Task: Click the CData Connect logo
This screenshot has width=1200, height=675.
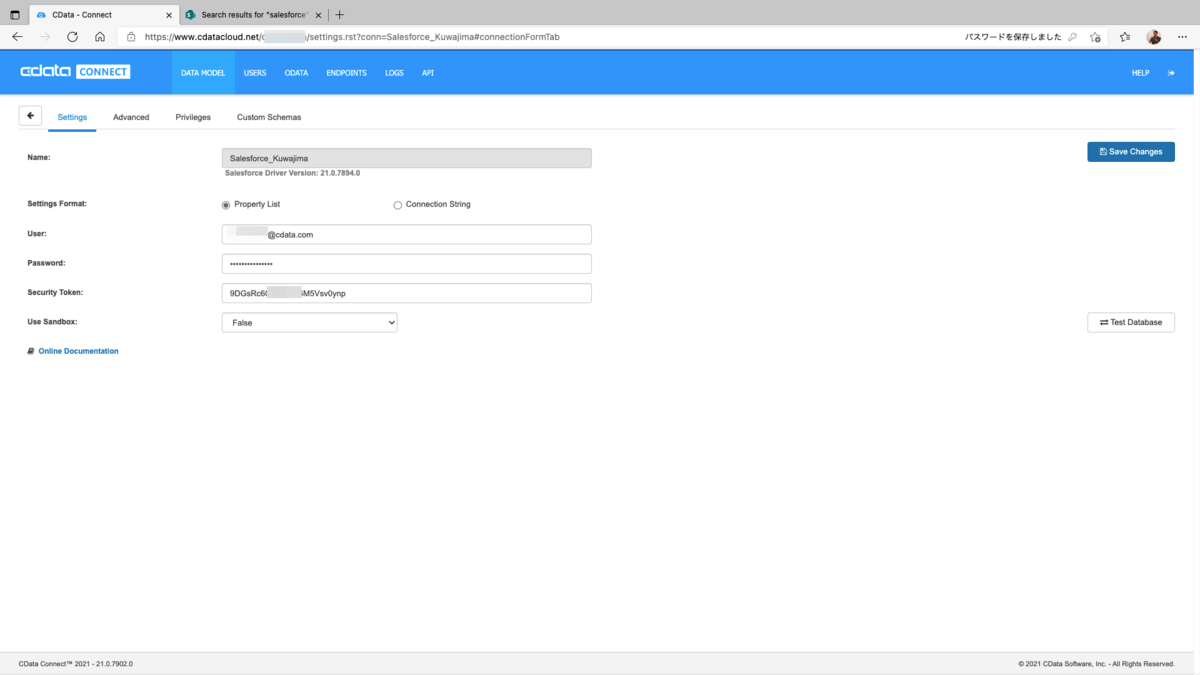Action: (x=75, y=72)
